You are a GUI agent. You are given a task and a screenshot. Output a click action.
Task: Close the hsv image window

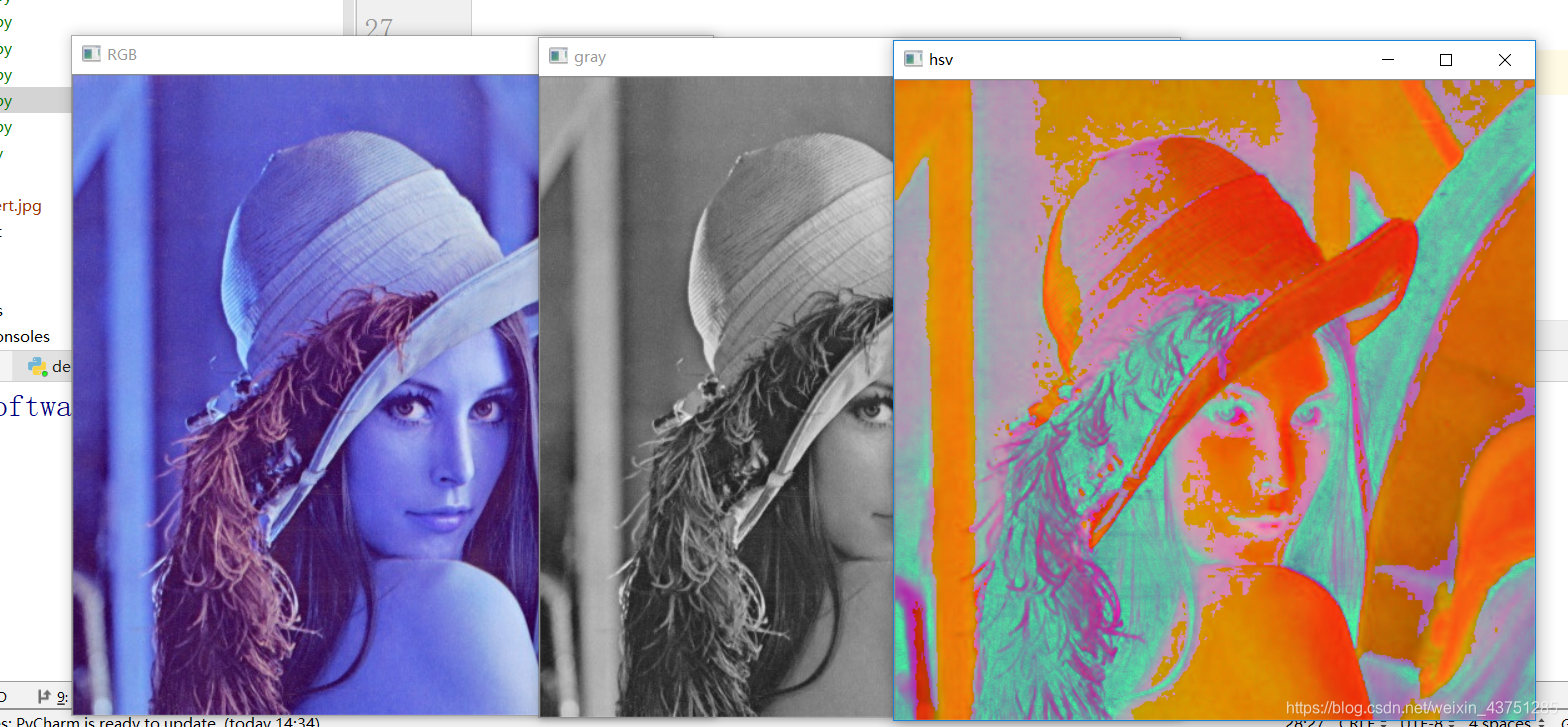click(x=1504, y=60)
